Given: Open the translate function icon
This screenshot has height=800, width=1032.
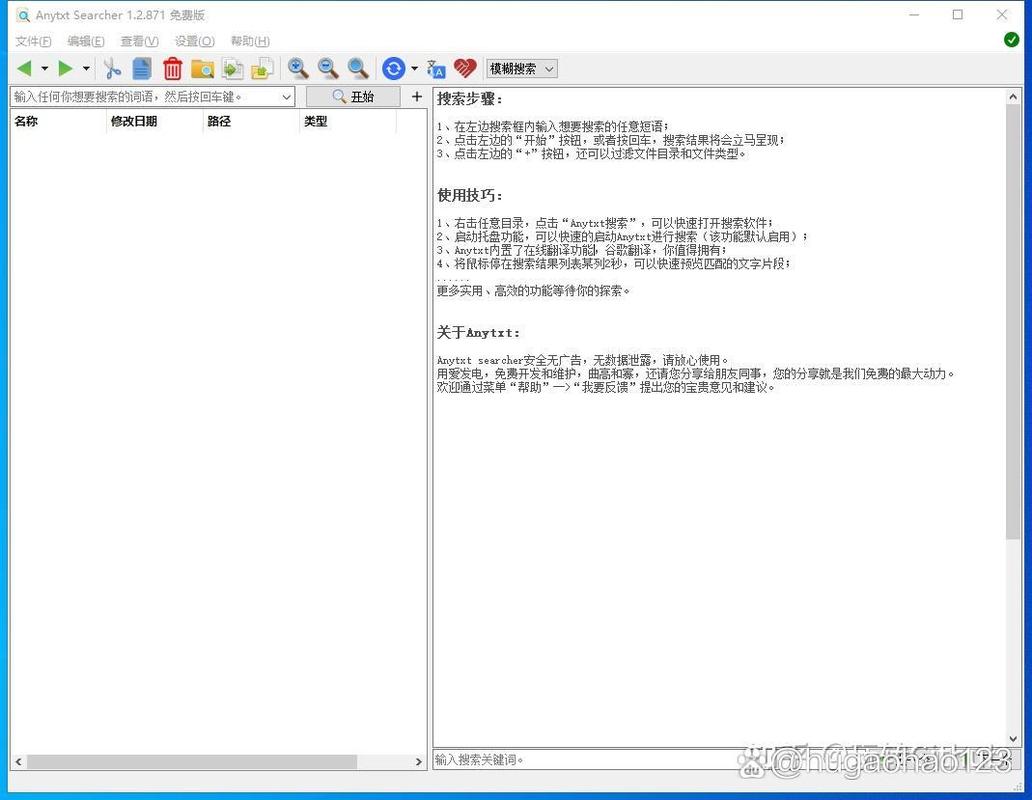Looking at the screenshot, I should pyautogui.click(x=435, y=68).
